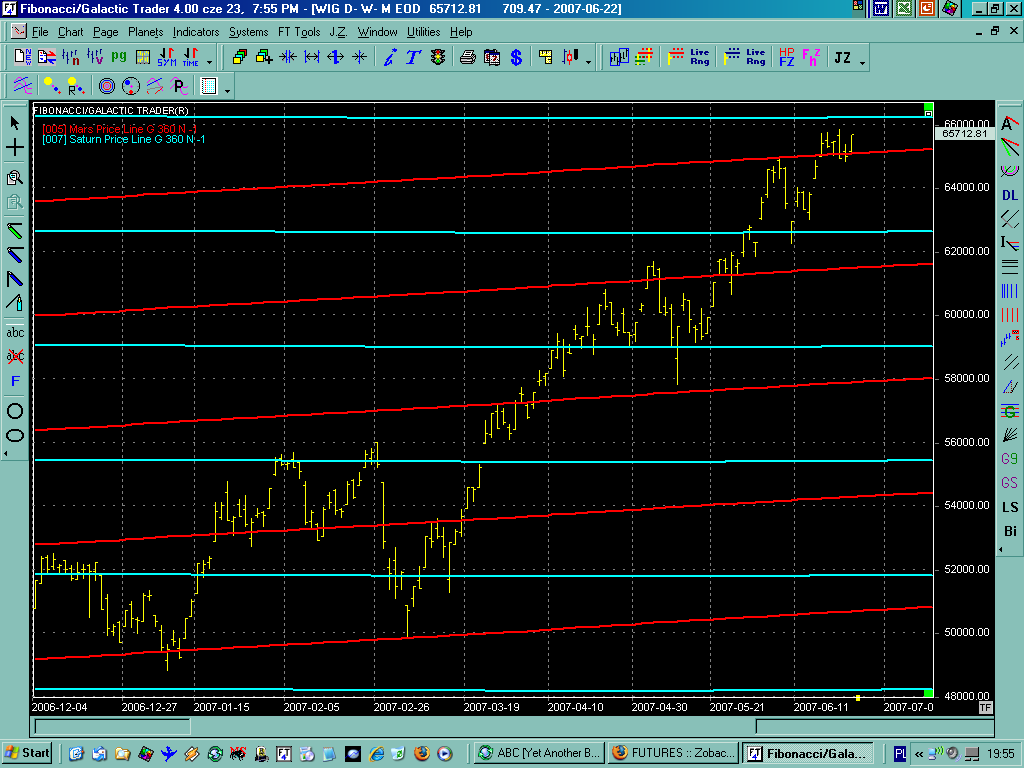Click the Windows Start button
Screen dimensions: 1024x768
[29, 753]
